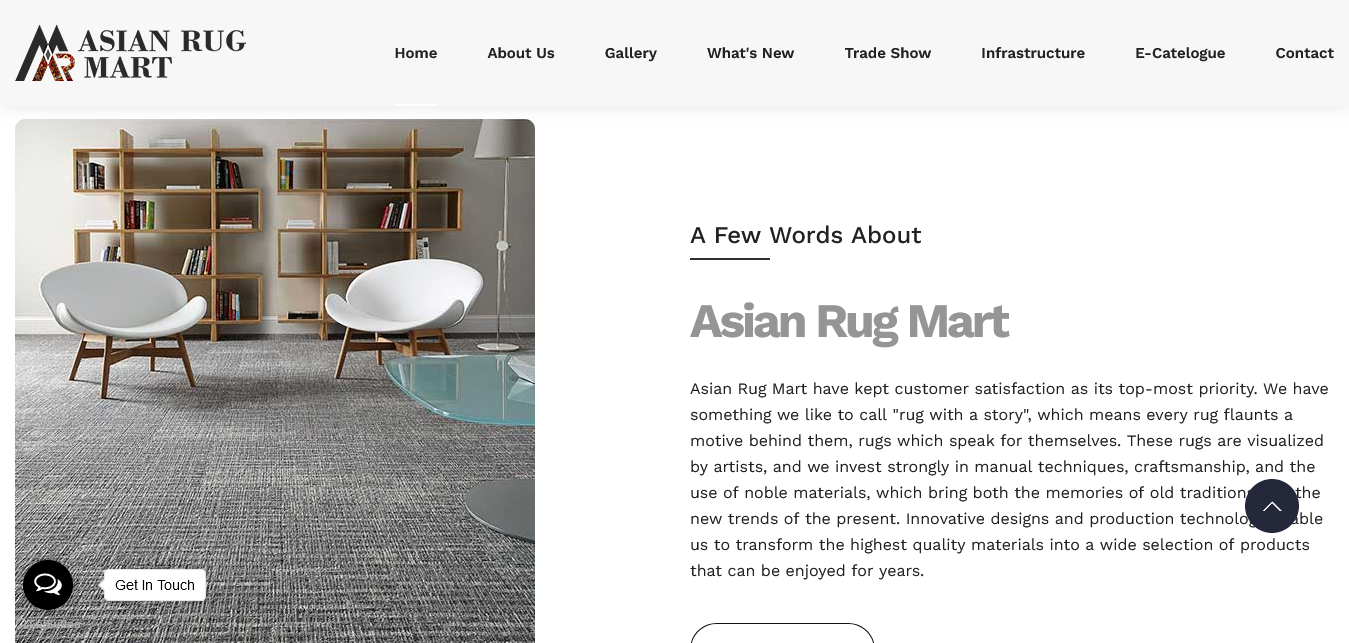The height and width of the screenshot is (643, 1349).
Task: Click the Get In Touch label
Action: coord(155,585)
